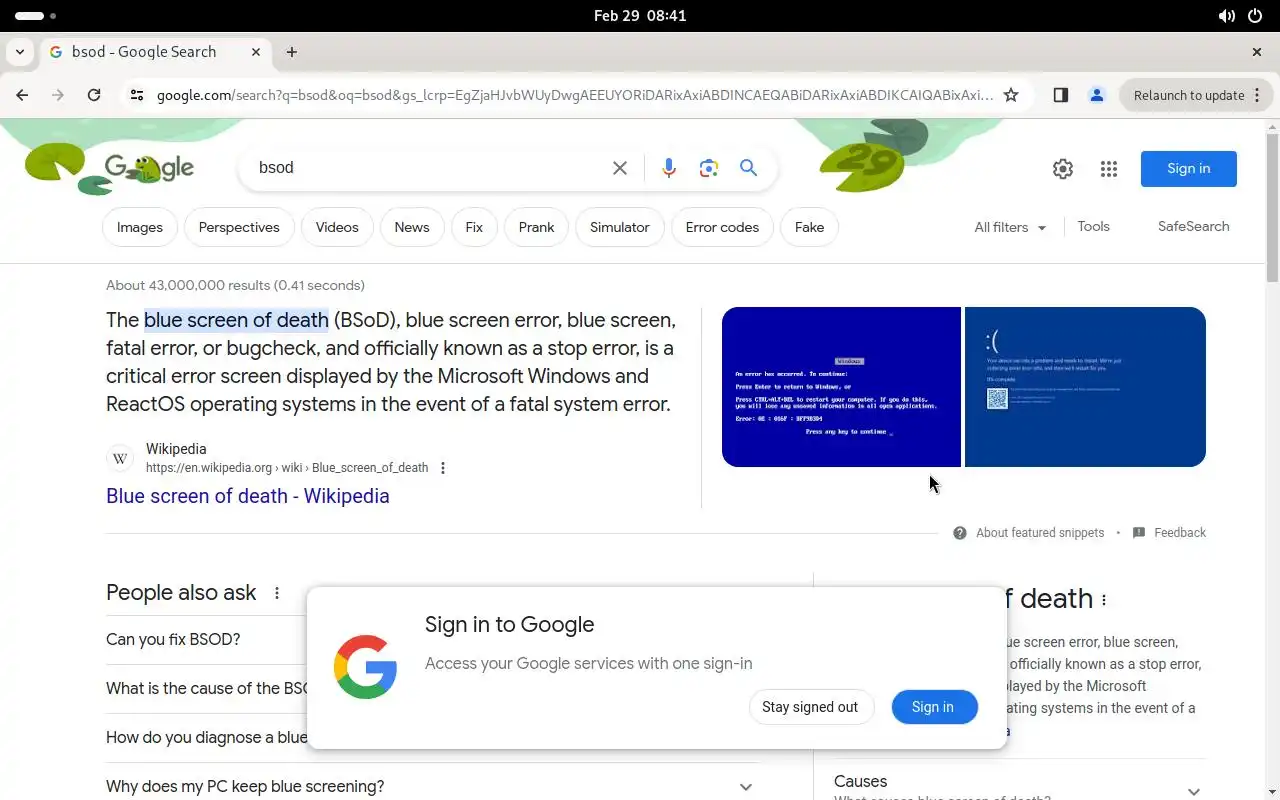Reload the page with the refresh icon
This screenshot has width=1280, height=800.
click(x=94, y=95)
